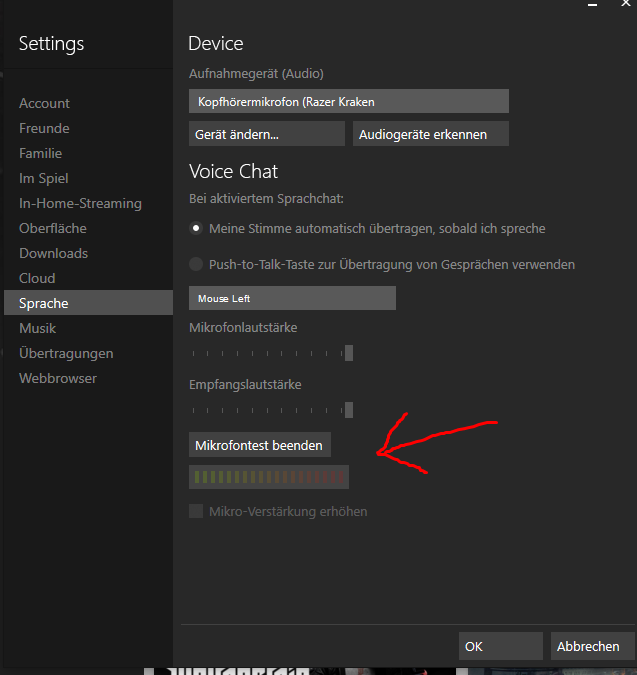The width and height of the screenshot is (637, 675).
Task: Click the Gerät ändern... button
Action: (266, 134)
